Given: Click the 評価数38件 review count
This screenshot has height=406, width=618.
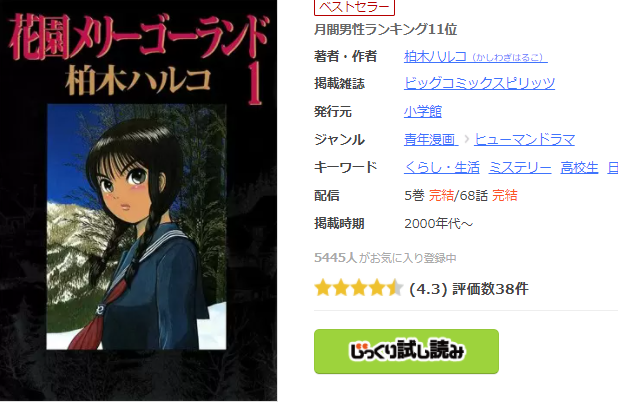Looking at the screenshot, I should (x=490, y=289).
